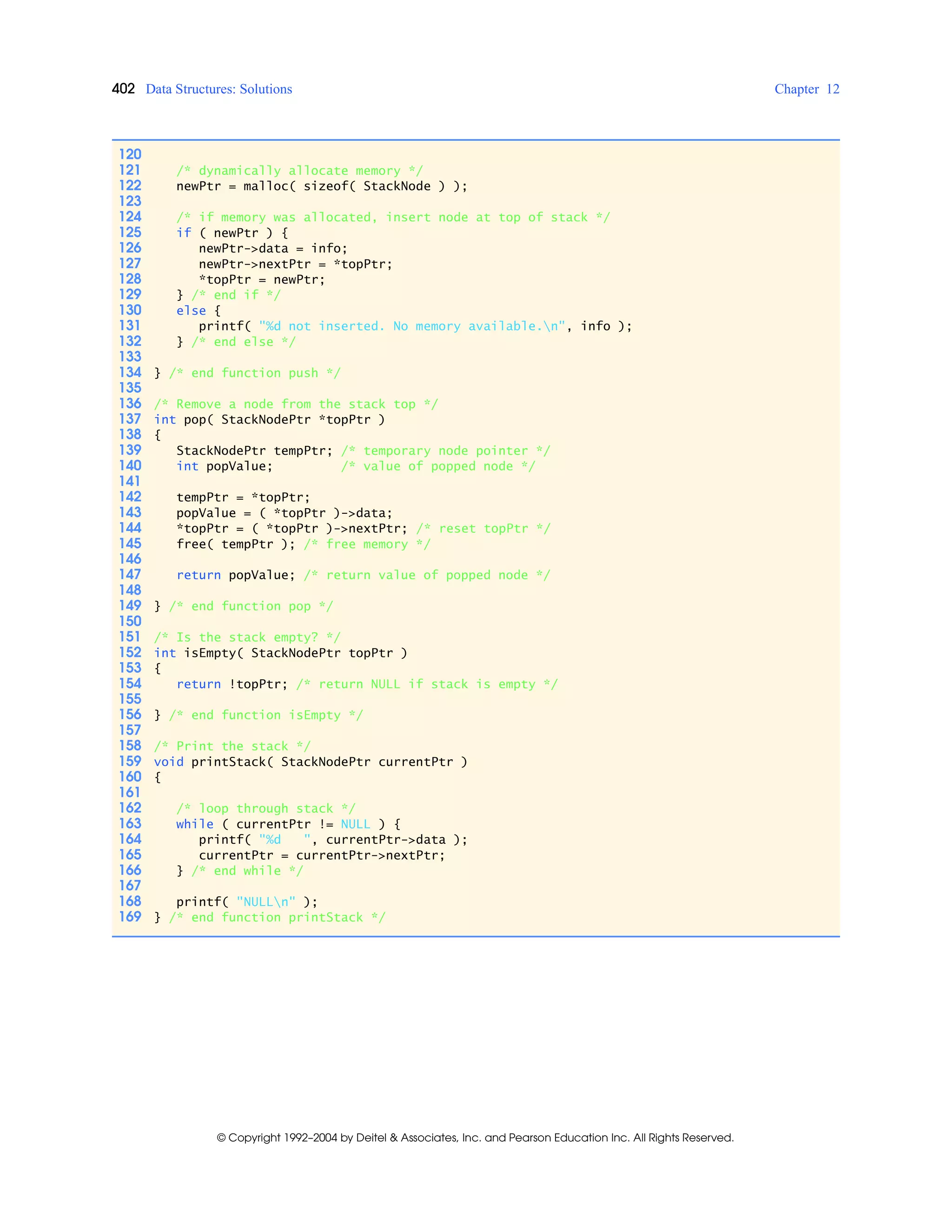The width and height of the screenshot is (952, 1232).
Task: Click comment 'temporary node pointer'
Action: pos(445,450)
